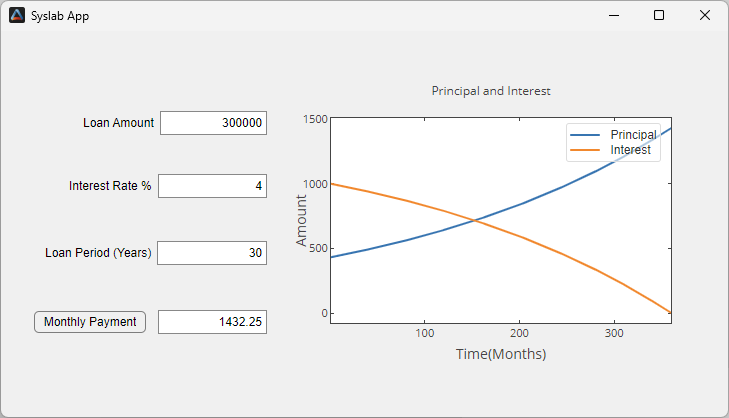Click the Principal and Interest chart title

[x=491, y=91]
